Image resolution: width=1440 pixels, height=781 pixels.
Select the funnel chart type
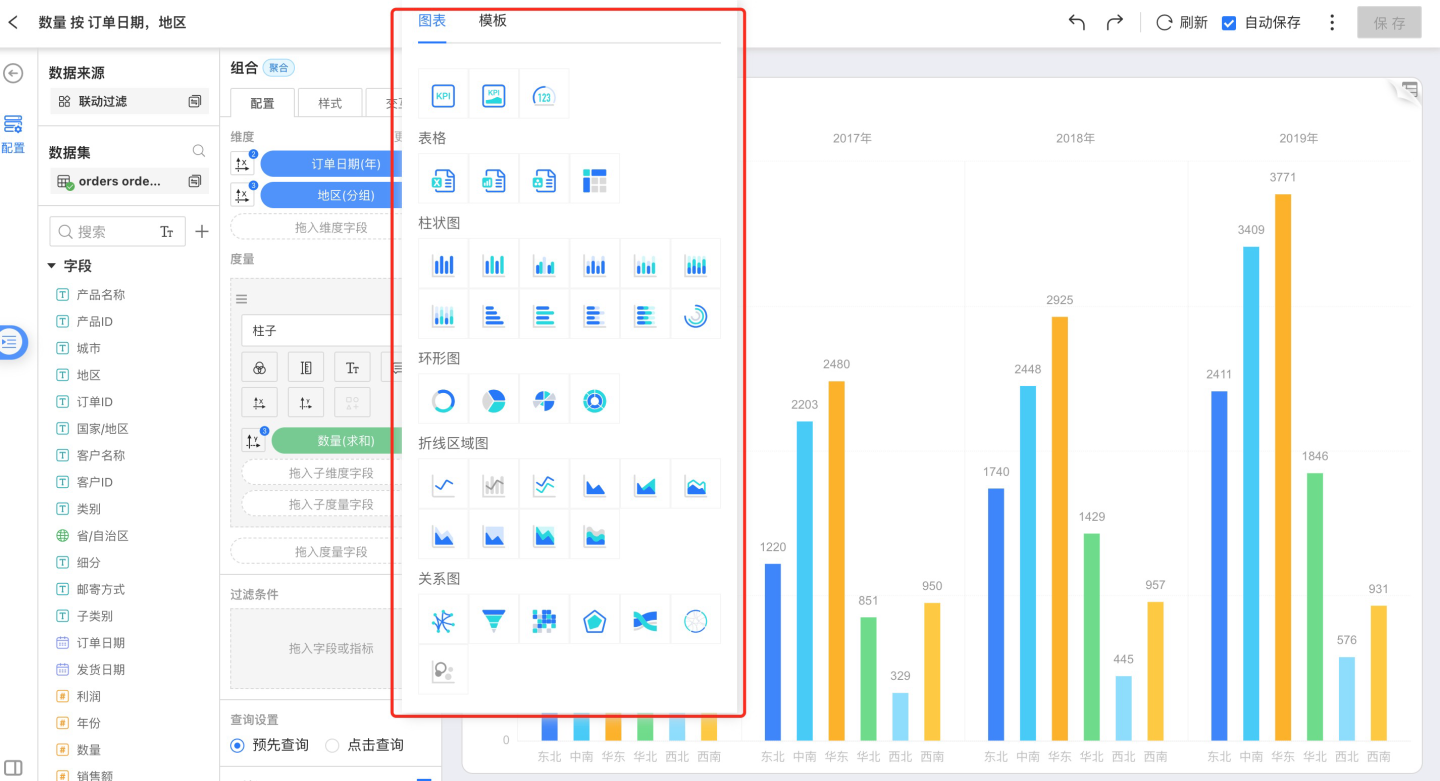point(493,621)
